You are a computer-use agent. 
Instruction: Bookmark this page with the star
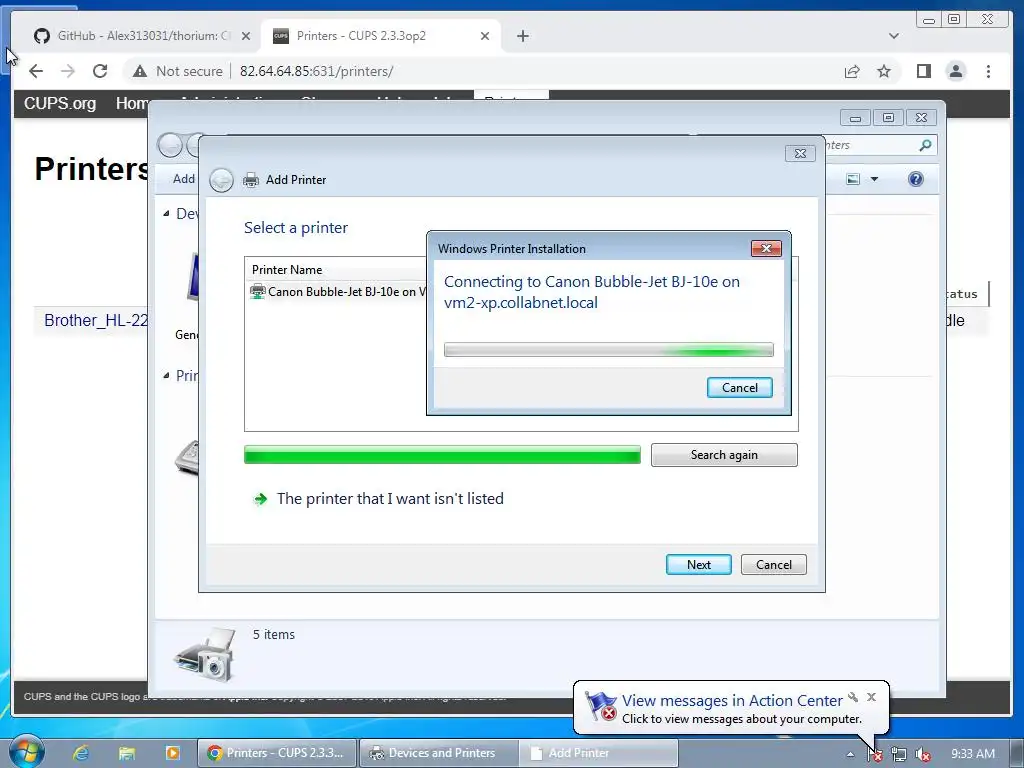(x=884, y=71)
